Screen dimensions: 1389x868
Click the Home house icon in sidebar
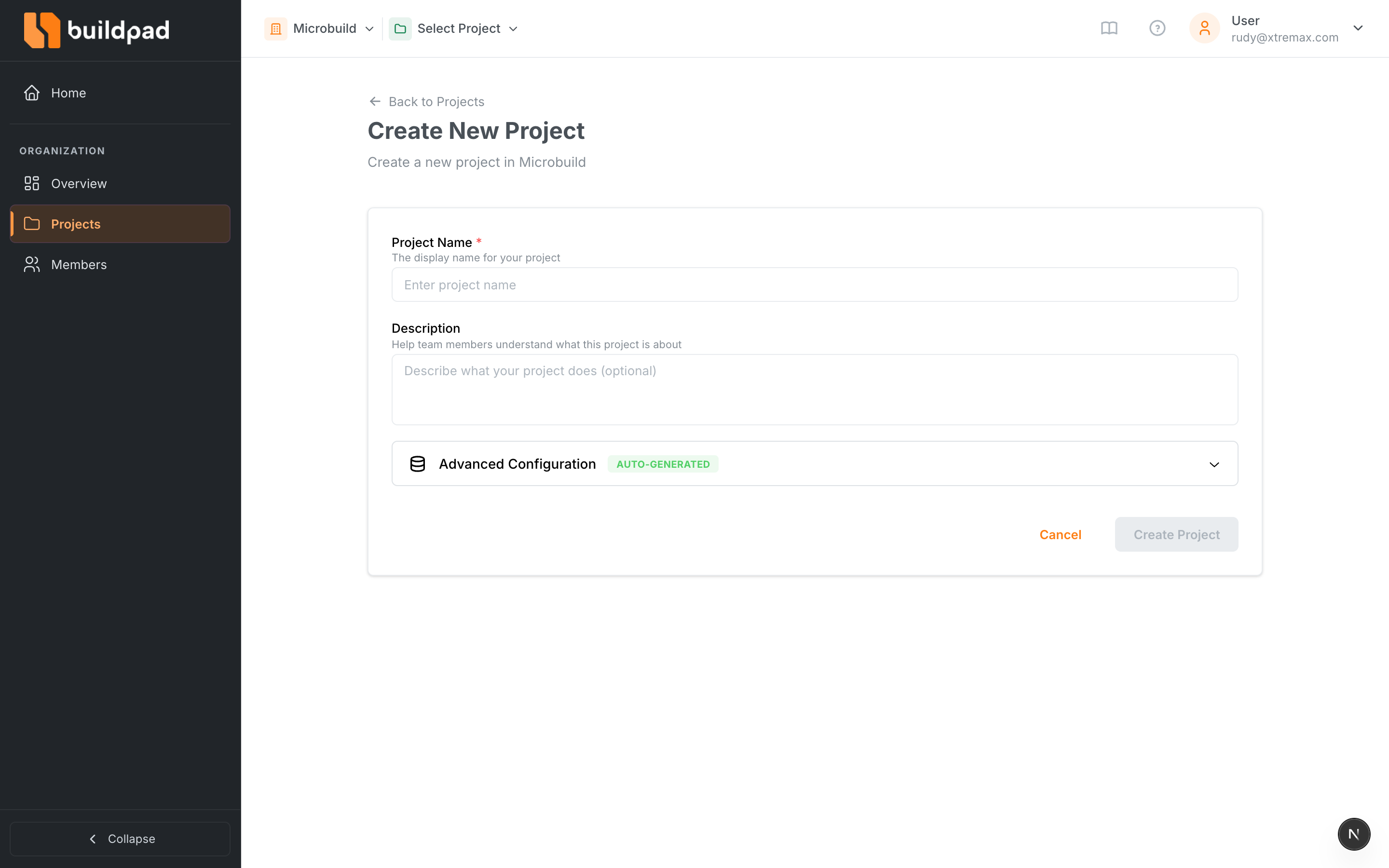click(31, 93)
